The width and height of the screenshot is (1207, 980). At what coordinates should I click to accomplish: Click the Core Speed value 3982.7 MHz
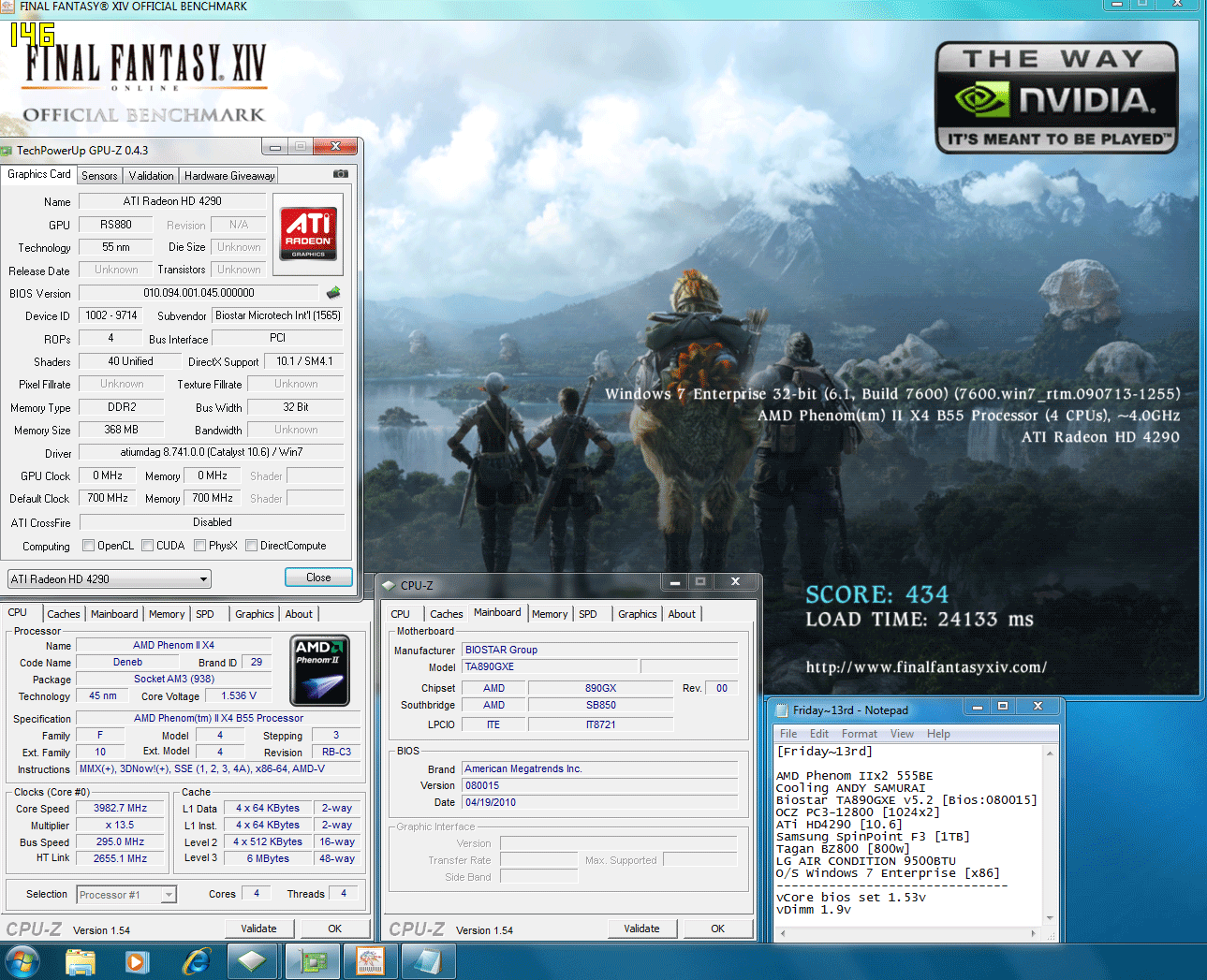pos(121,809)
